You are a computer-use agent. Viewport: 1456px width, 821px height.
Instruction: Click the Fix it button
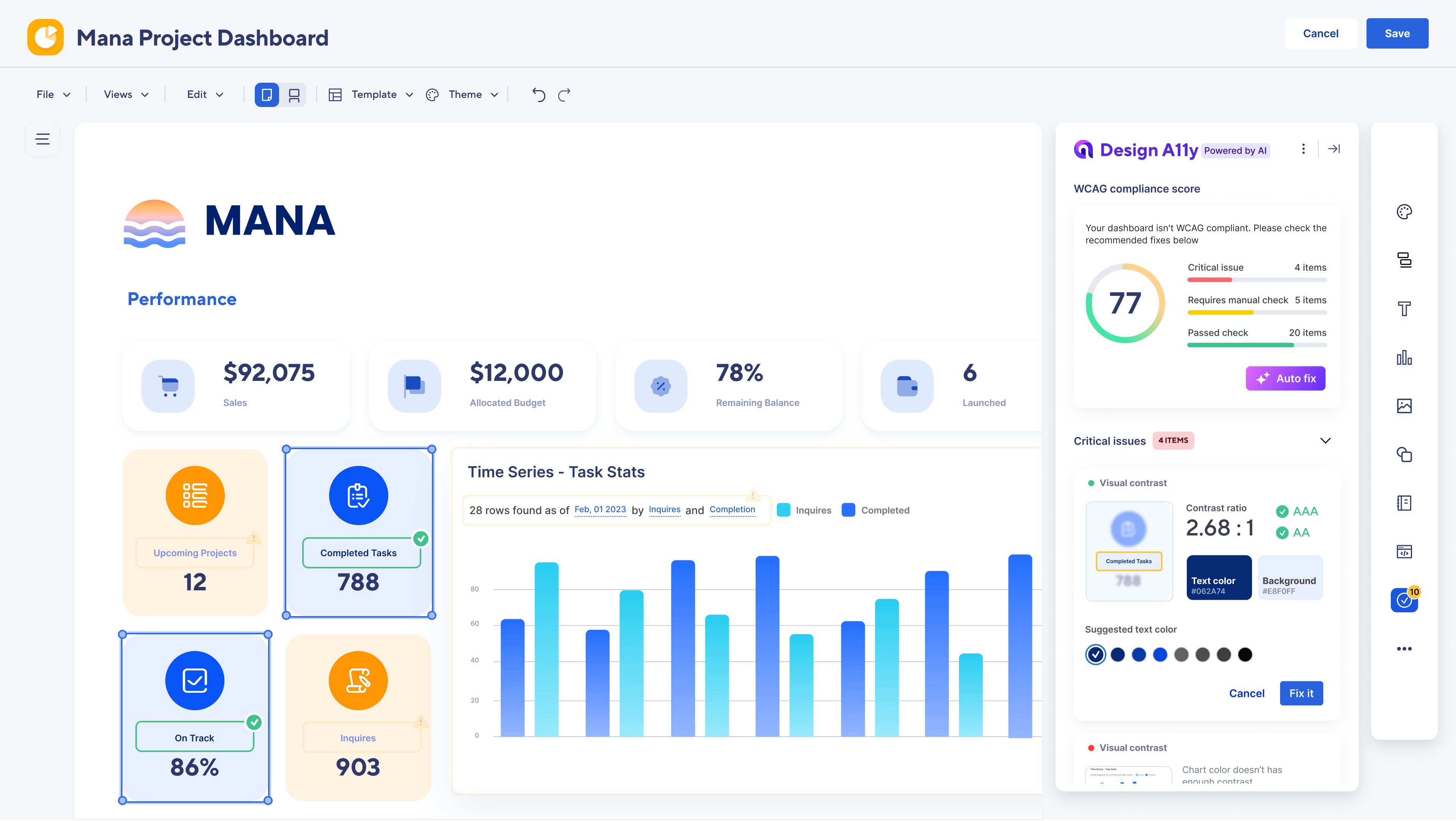(1301, 693)
